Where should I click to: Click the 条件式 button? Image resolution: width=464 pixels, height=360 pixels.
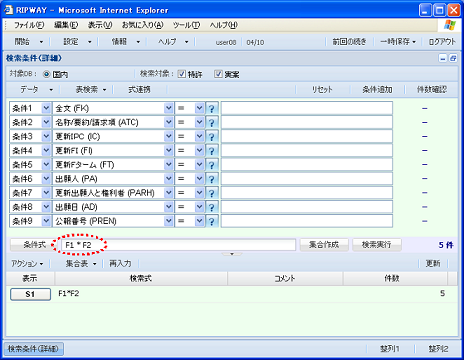pyautogui.click(x=34, y=245)
